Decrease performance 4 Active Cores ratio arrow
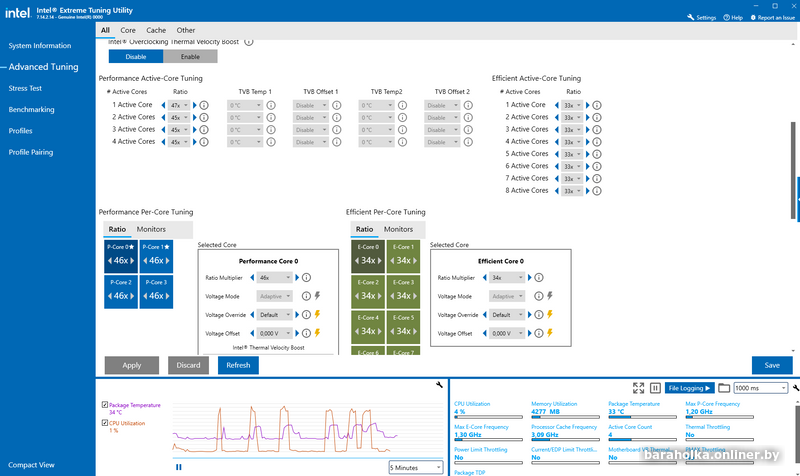Viewport: 800px width, 476px height. (163, 142)
